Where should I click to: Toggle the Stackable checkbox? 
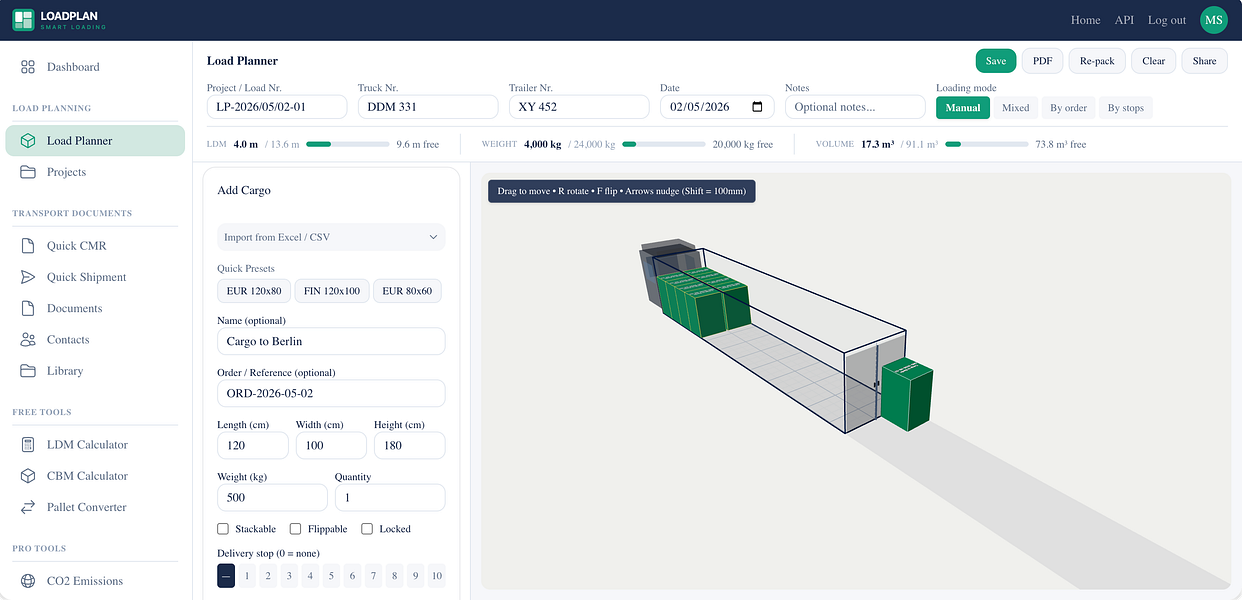223,529
